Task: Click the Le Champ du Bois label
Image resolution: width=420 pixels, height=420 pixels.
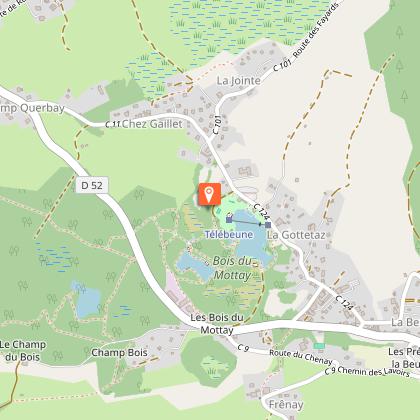Action: pos(23,351)
